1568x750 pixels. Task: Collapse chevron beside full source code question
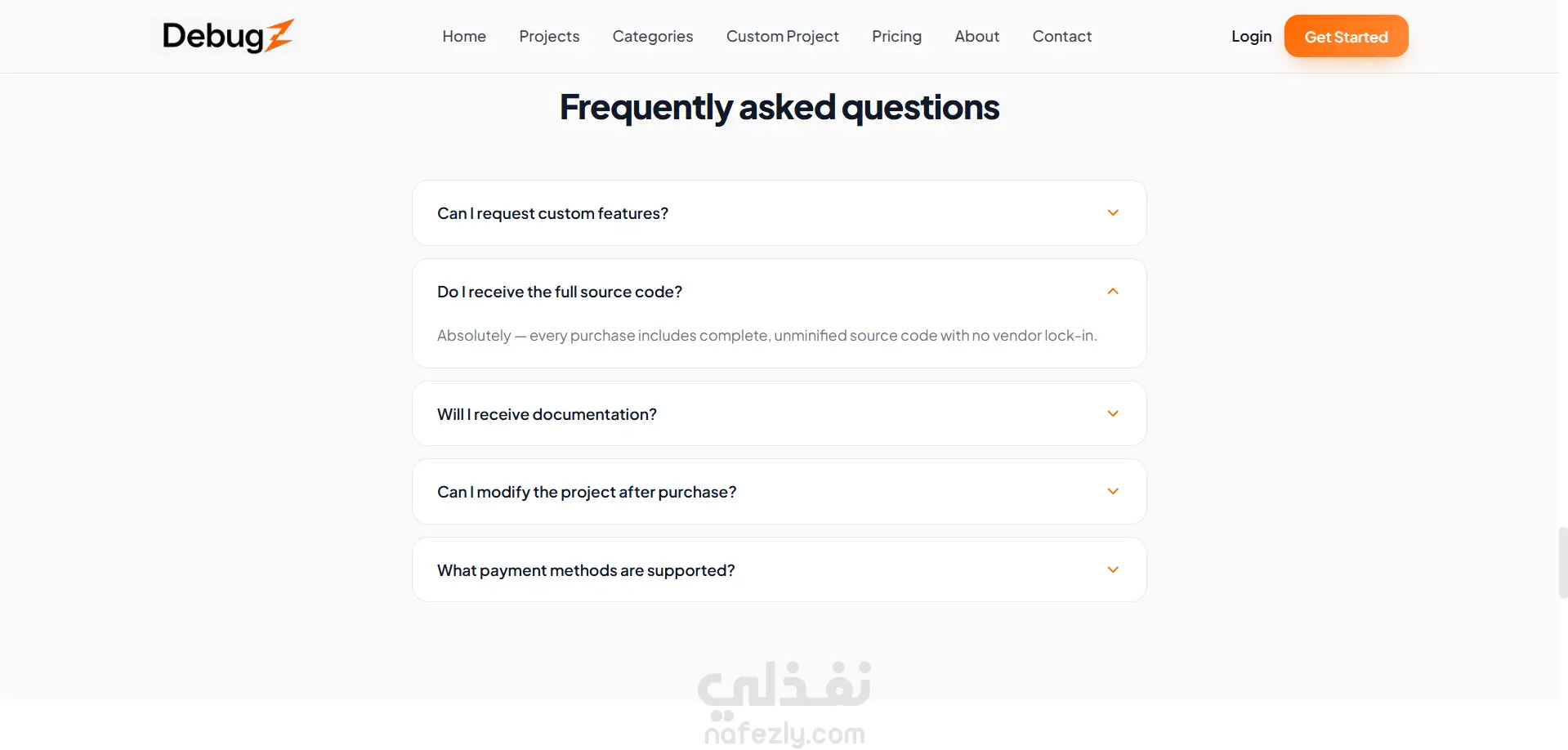pyautogui.click(x=1113, y=291)
